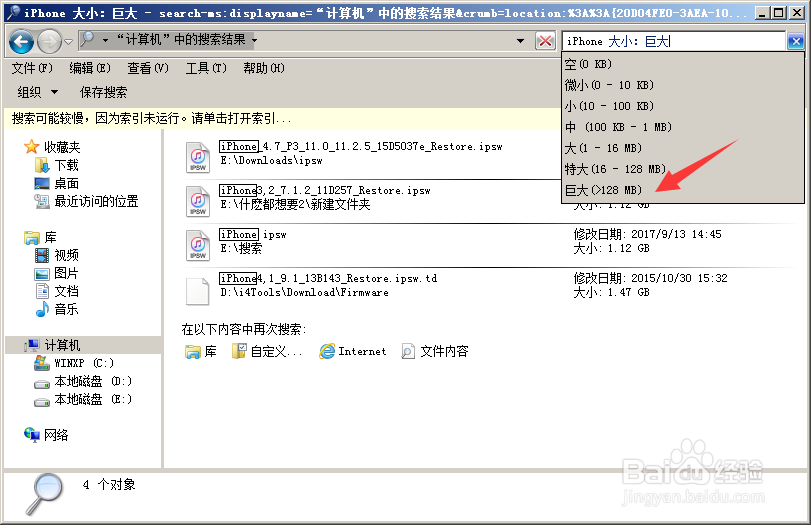This screenshot has width=811, height=525.
Task: Click the Forward navigation arrow button
Action: (x=49, y=41)
